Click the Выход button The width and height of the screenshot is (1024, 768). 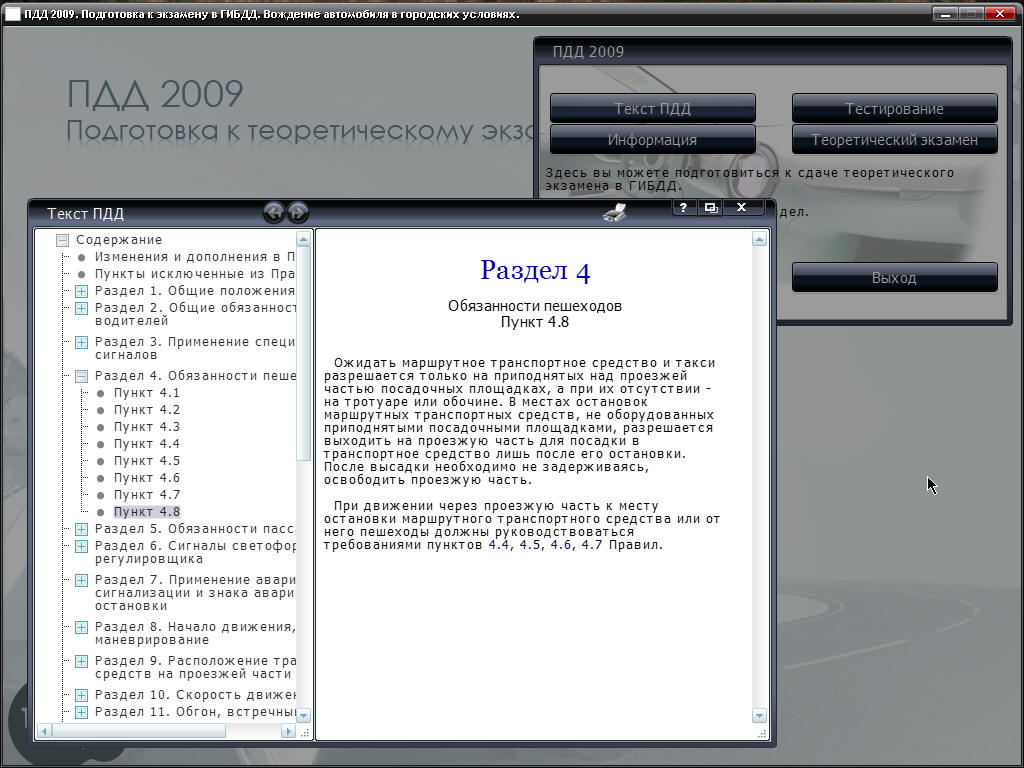point(894,278)
